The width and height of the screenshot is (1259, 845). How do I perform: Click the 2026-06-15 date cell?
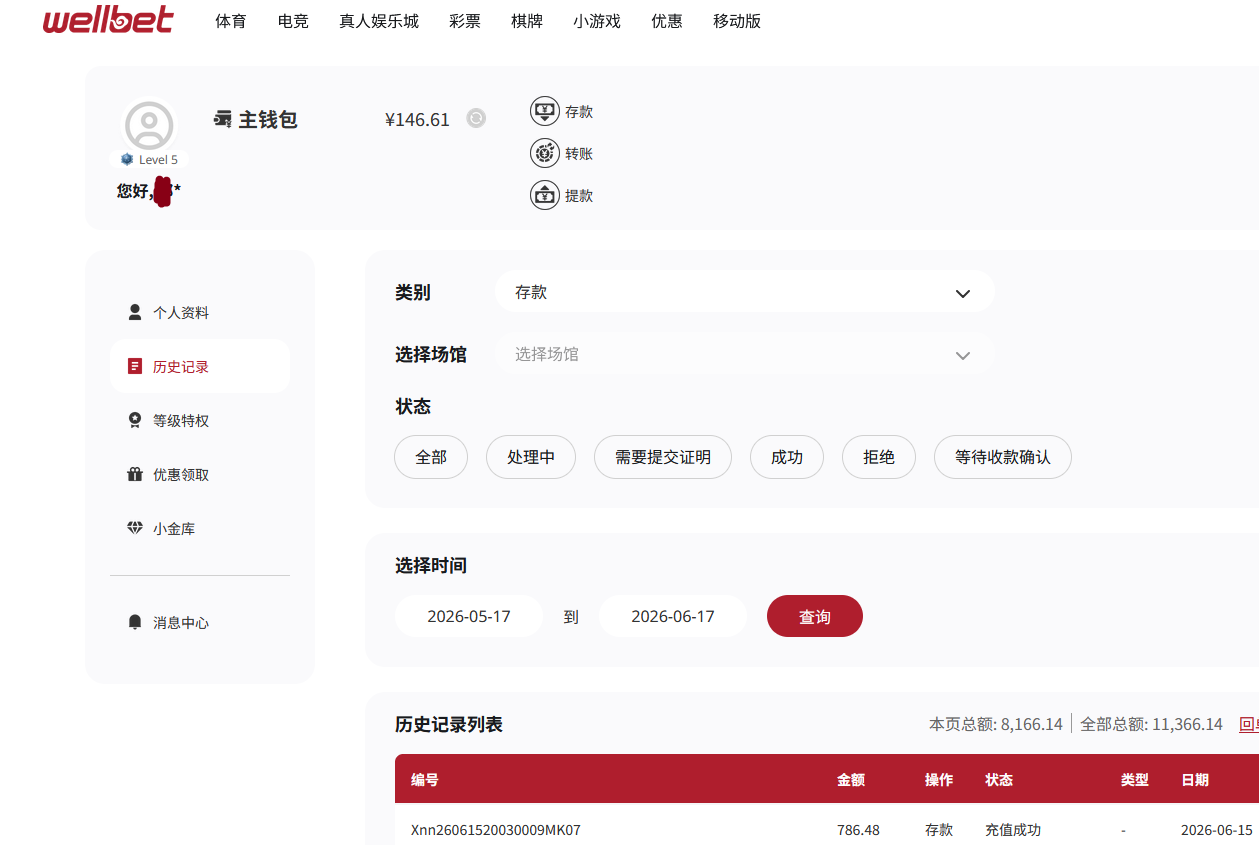point(1217,830)
